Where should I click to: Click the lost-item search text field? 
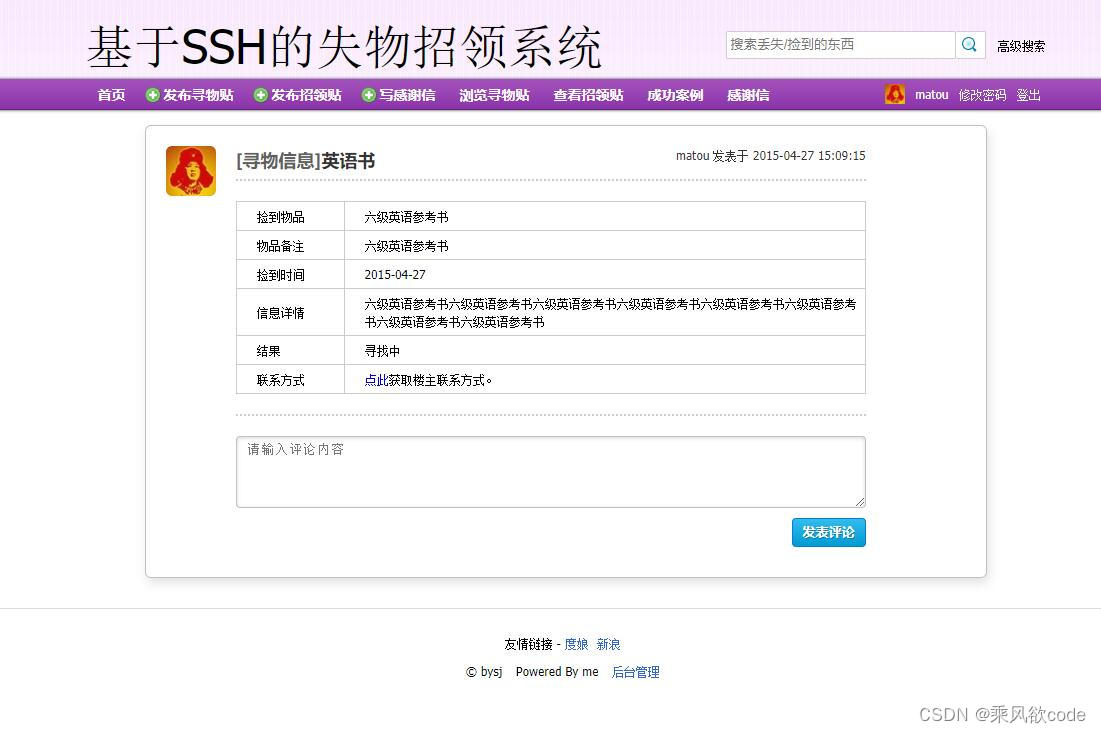[x=840, y=44]
